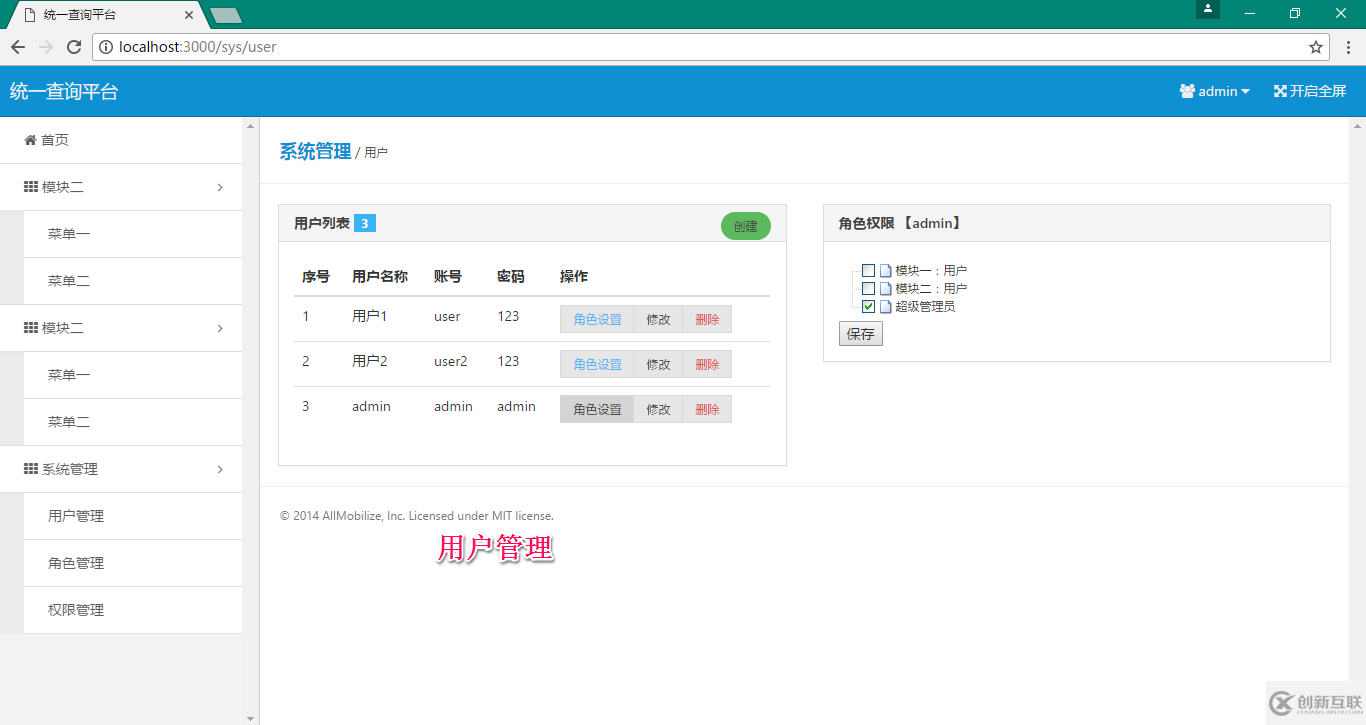
Task: Click the 开启全屏 fullscreen icon
Action: (1281, 91)
